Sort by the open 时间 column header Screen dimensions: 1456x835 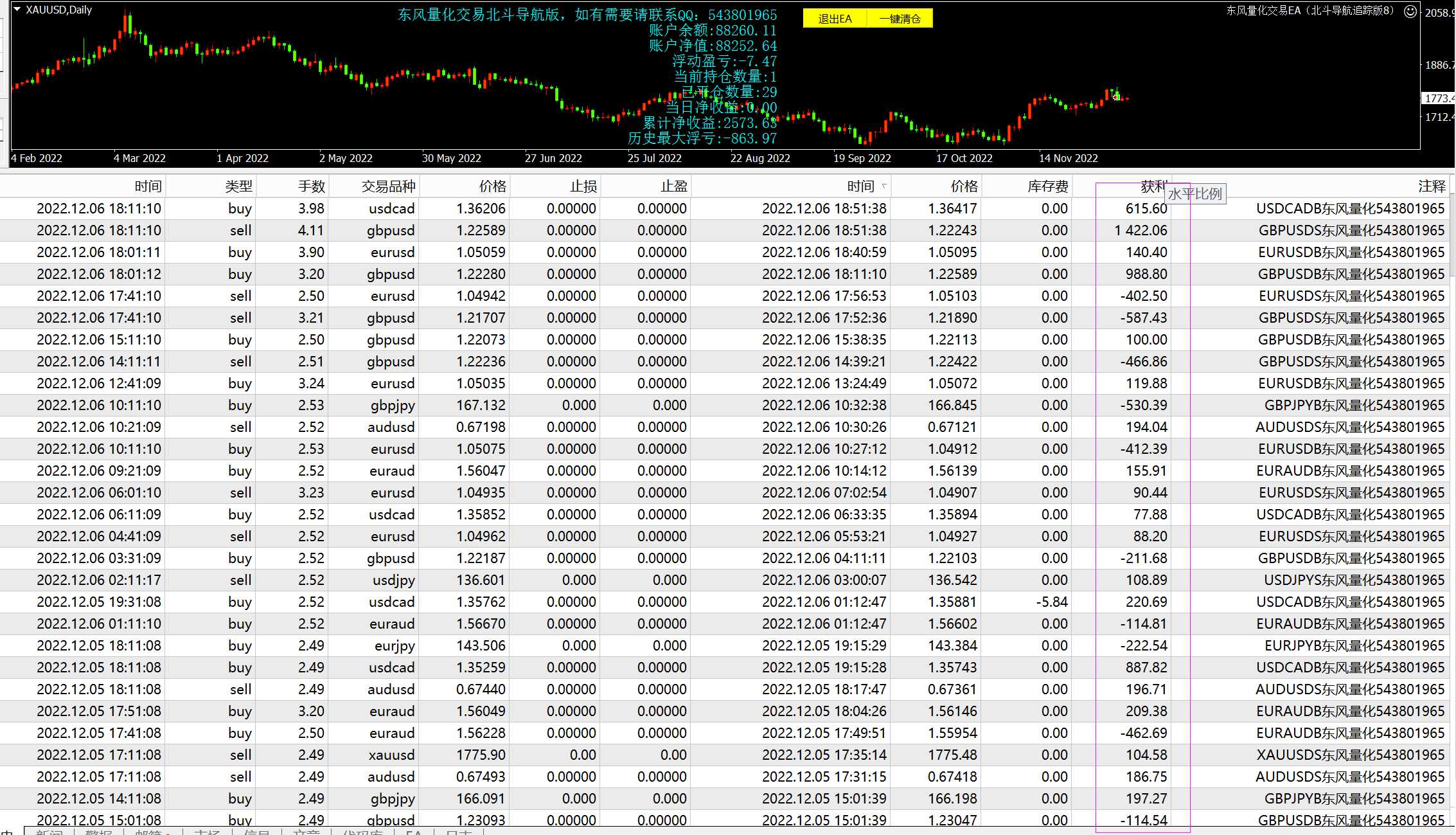[x=83, y=186]
